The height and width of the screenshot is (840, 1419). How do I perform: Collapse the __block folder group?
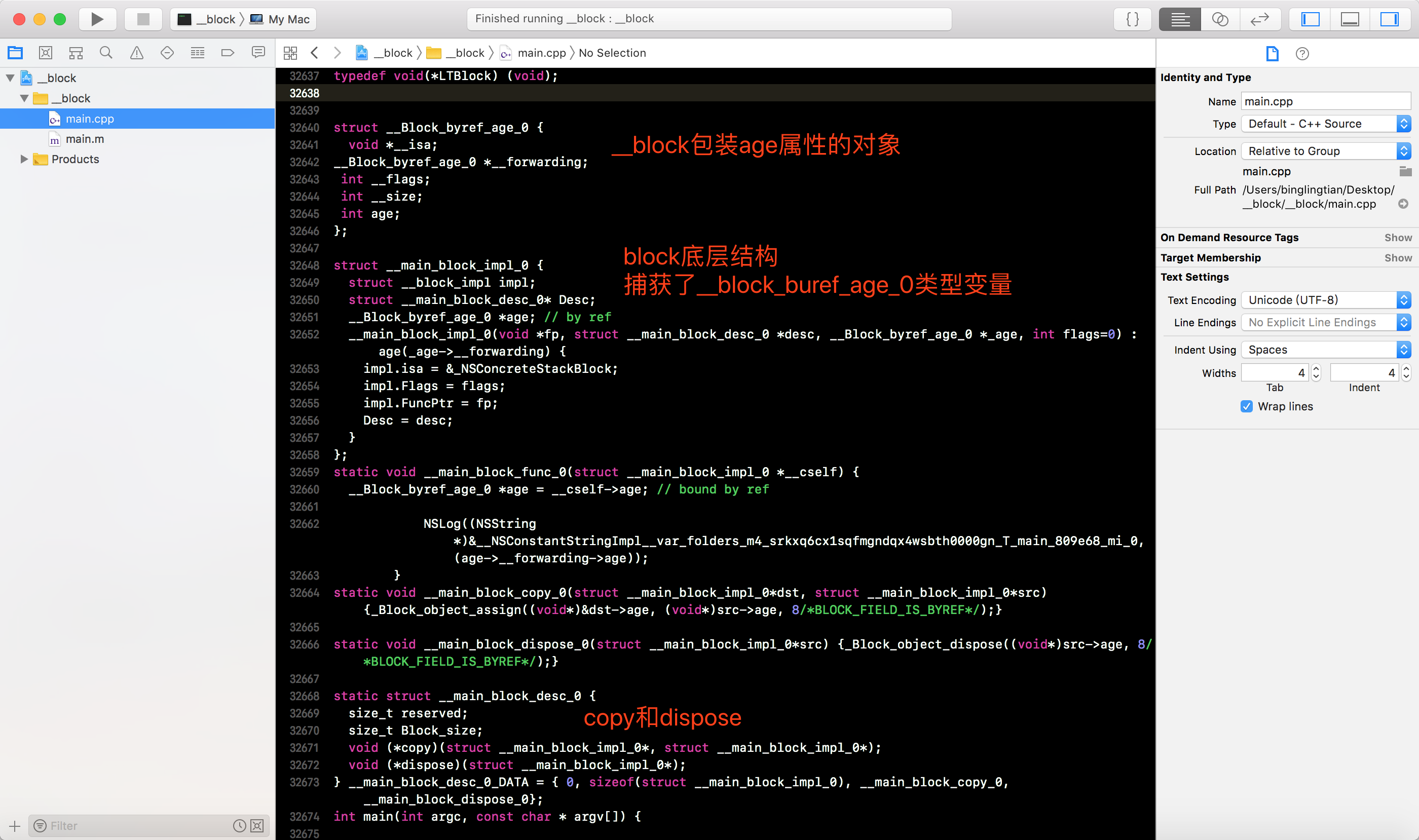[24, 98]
